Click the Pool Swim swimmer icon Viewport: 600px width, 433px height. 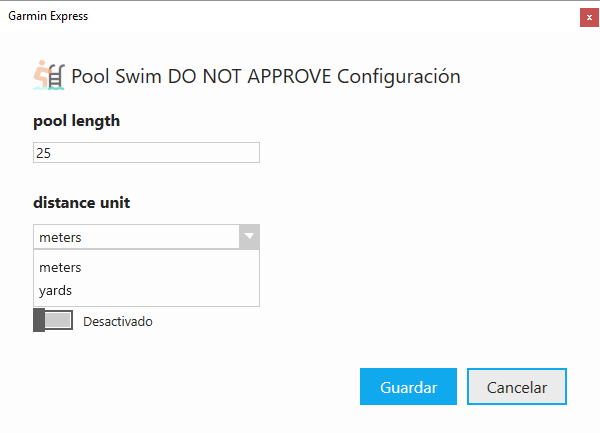pos(49,75)
